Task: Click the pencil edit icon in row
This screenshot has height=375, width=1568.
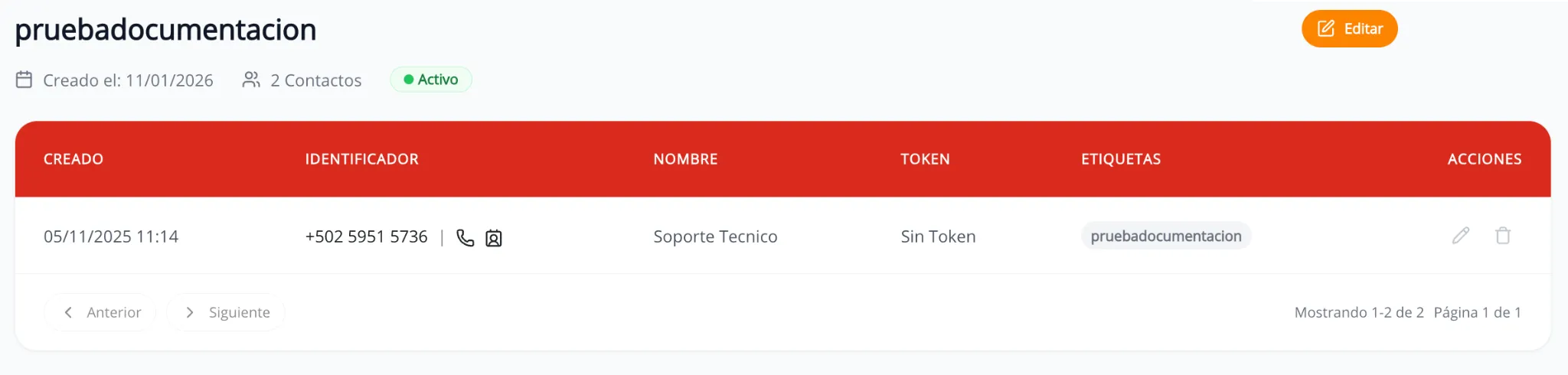Action: click(1461, 236)
